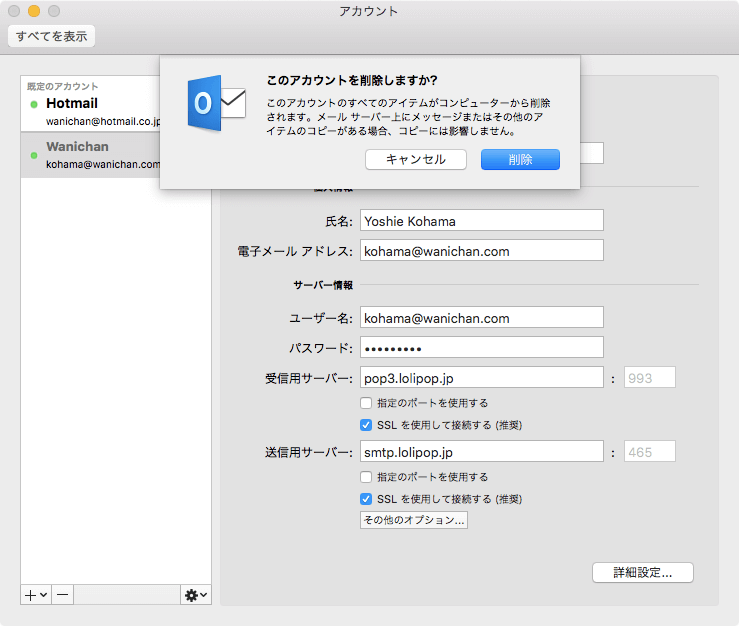739x626 pixels.
Task: Click the dialog title このアカウントを削除しますか?
Action: point(352,81)
